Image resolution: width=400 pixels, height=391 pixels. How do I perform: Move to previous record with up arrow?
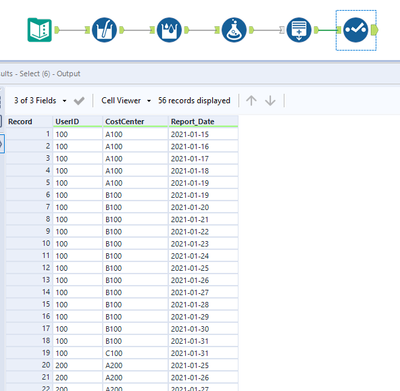click(x=251, y=100)
